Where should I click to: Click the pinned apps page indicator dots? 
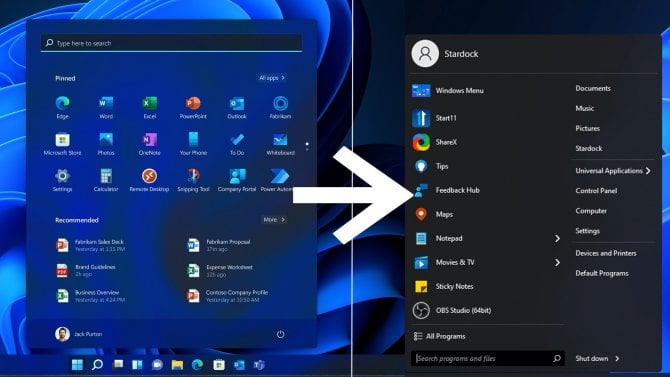[307, 146]
